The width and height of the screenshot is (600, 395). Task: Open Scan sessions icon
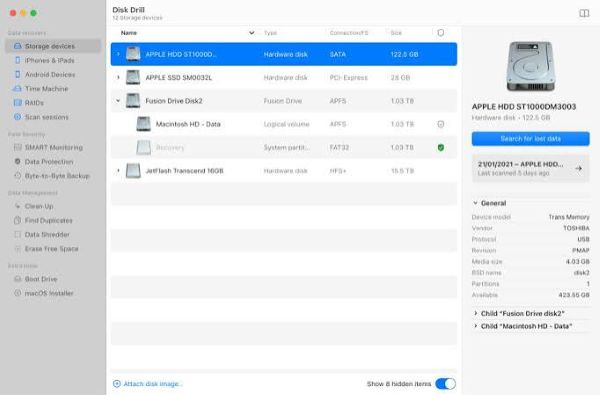pos(18,117)
